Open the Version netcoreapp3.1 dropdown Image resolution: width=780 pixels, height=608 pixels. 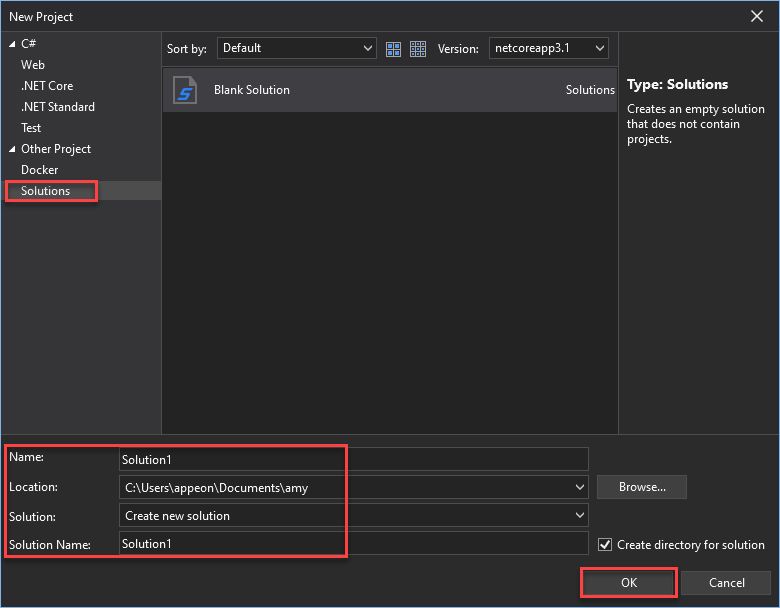coord(549,48)
